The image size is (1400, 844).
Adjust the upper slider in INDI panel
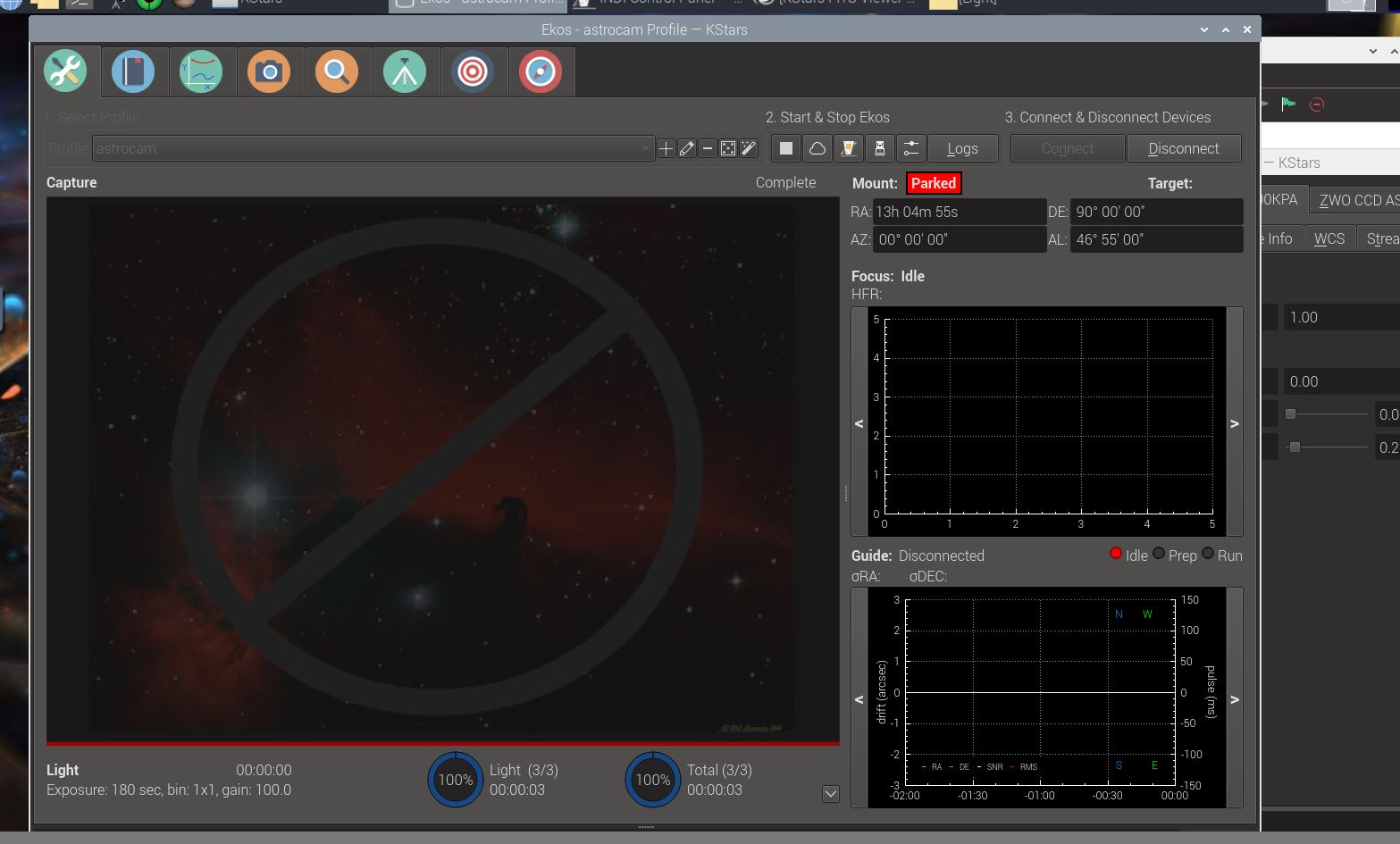point(1326,414)
